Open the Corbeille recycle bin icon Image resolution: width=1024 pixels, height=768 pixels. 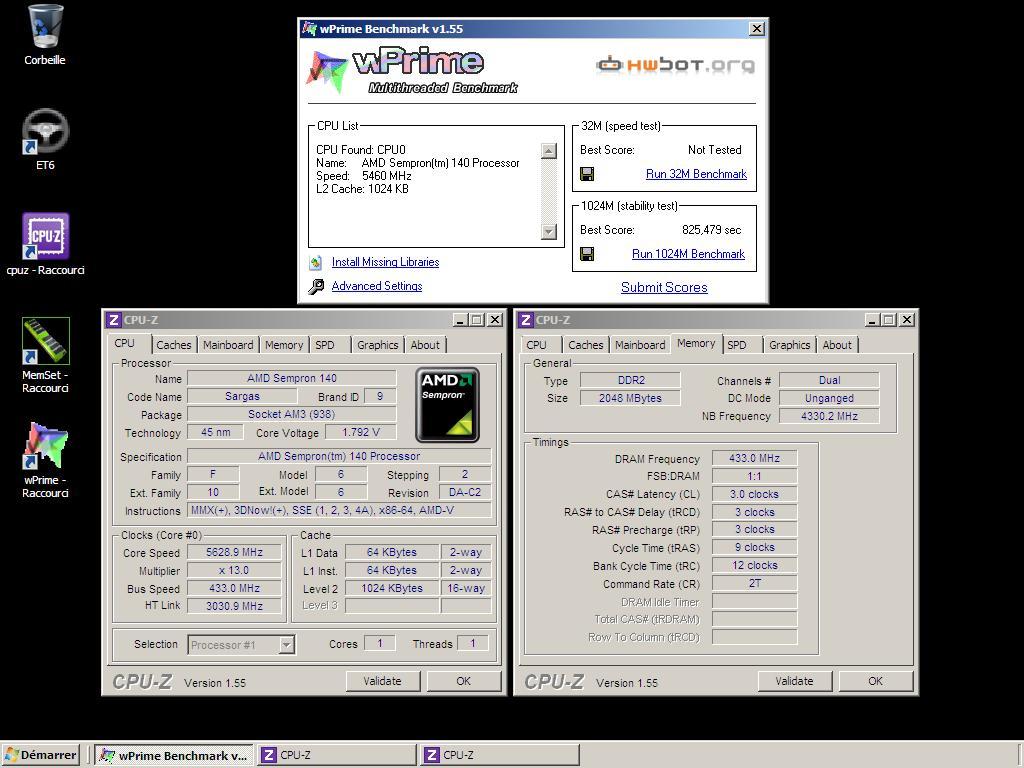[45, 34]
